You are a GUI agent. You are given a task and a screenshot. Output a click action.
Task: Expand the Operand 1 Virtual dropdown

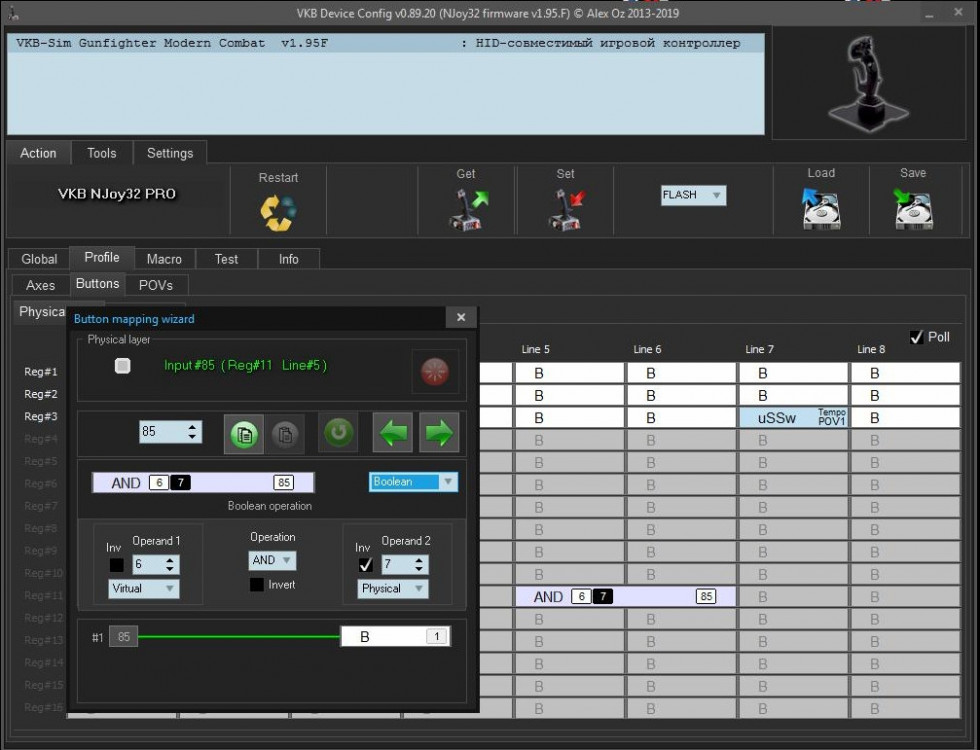144,589
